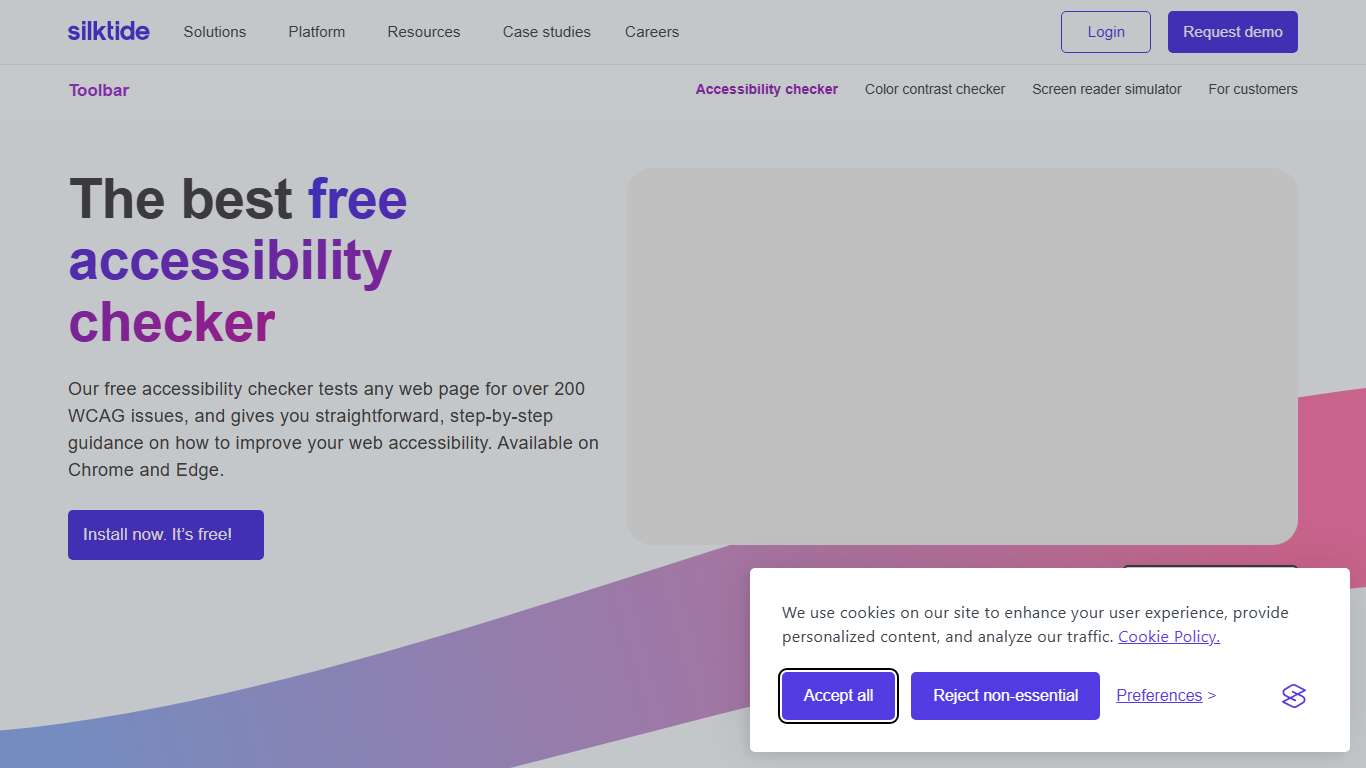Navigate to the Careers page
This screenshot has width=1366, height=768.
(x=651, y=31)
